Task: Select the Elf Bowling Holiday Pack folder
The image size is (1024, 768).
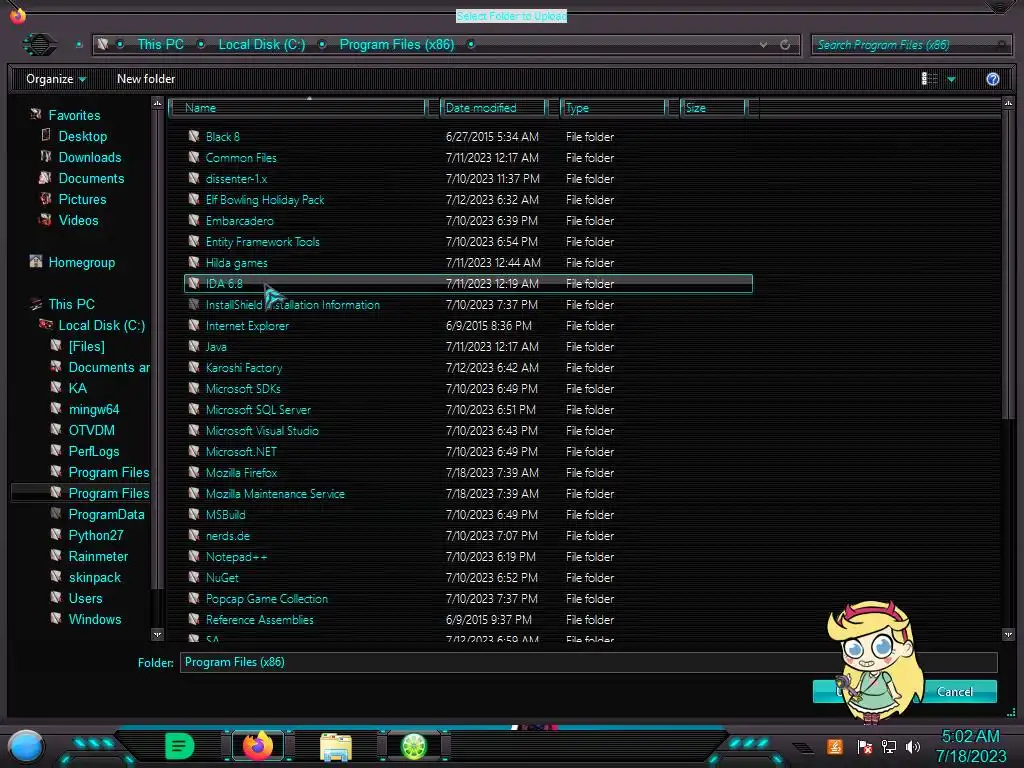Action: click(x=264, y=200)
